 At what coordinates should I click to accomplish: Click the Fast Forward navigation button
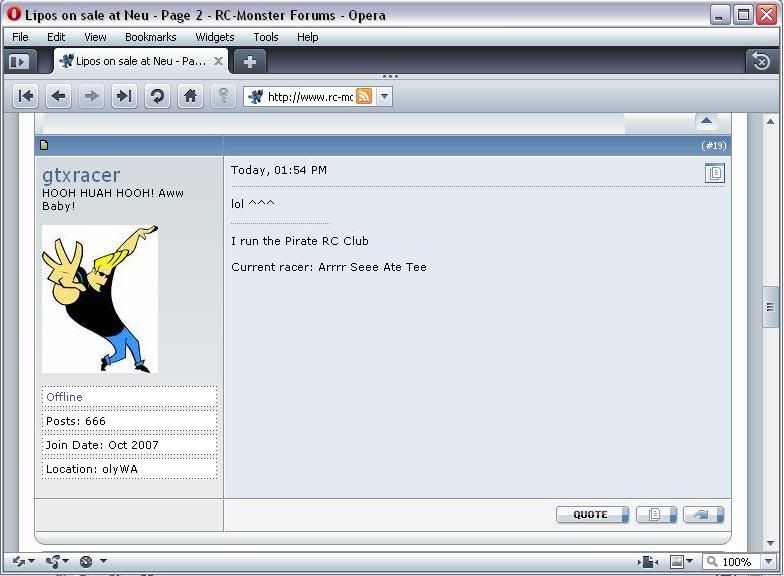point(124,96)
